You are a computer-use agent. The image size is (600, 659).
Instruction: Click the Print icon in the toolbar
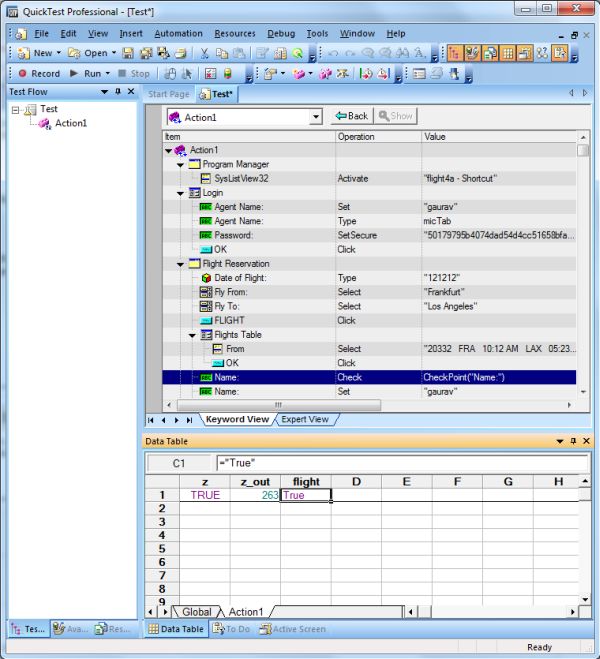[x=181, y=53]
